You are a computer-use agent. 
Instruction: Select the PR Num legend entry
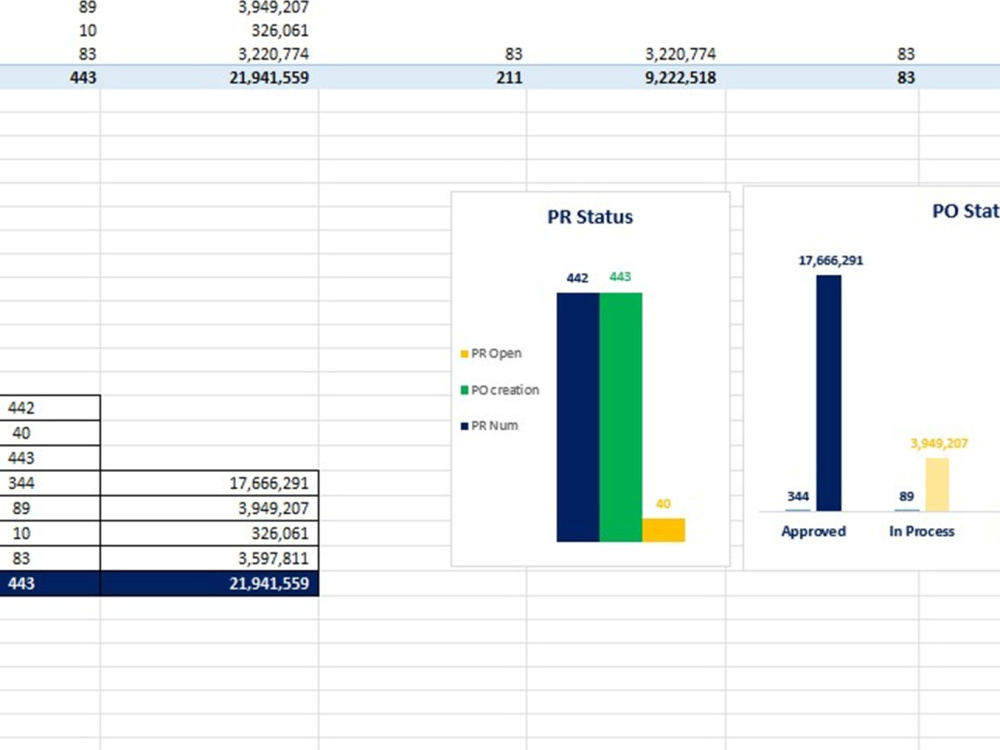pos(489,425)
